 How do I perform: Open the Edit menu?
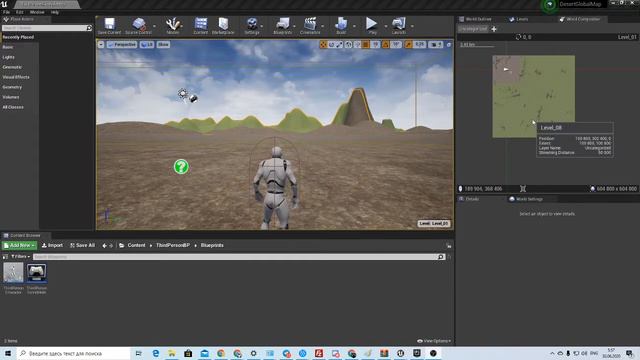[x=20, y=12]
